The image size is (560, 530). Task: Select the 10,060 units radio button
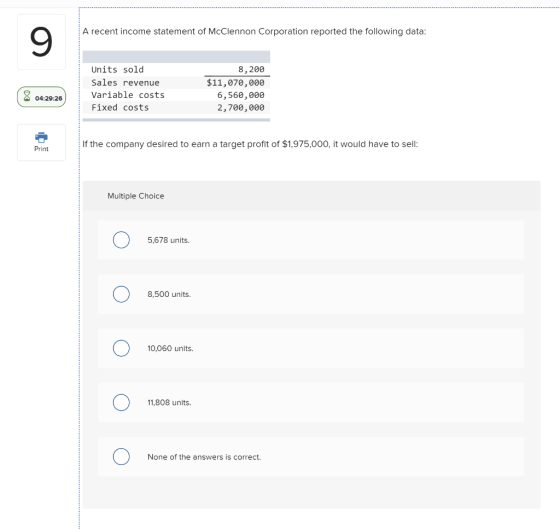tap(121, 349)
